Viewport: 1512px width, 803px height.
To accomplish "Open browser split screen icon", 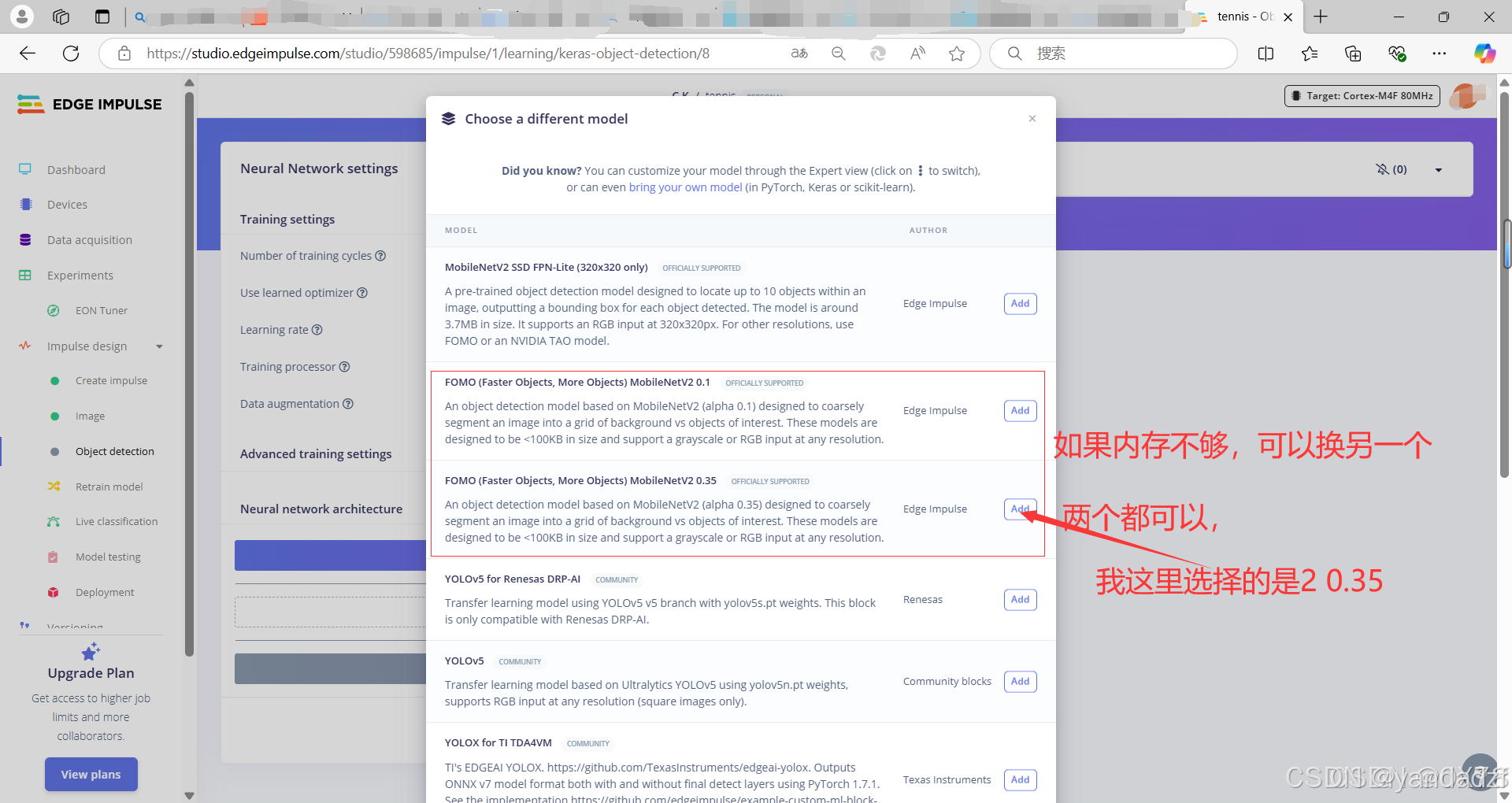I will click(1266, 54).
